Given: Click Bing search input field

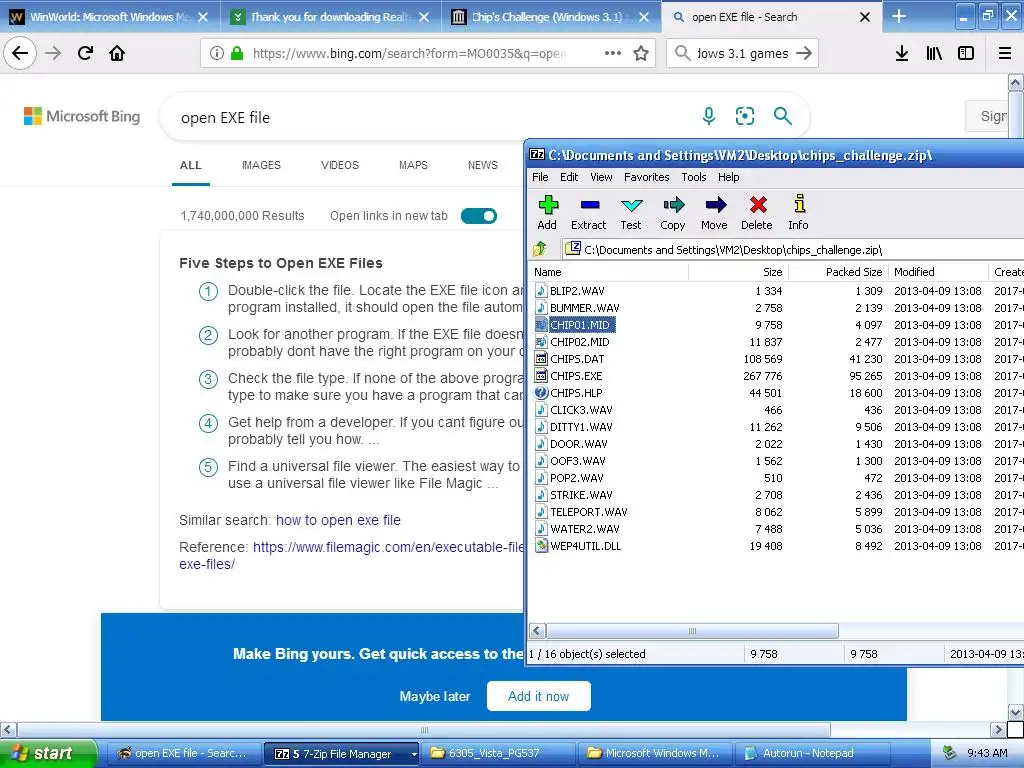Looking at the screenshot, I should [431, 118].
